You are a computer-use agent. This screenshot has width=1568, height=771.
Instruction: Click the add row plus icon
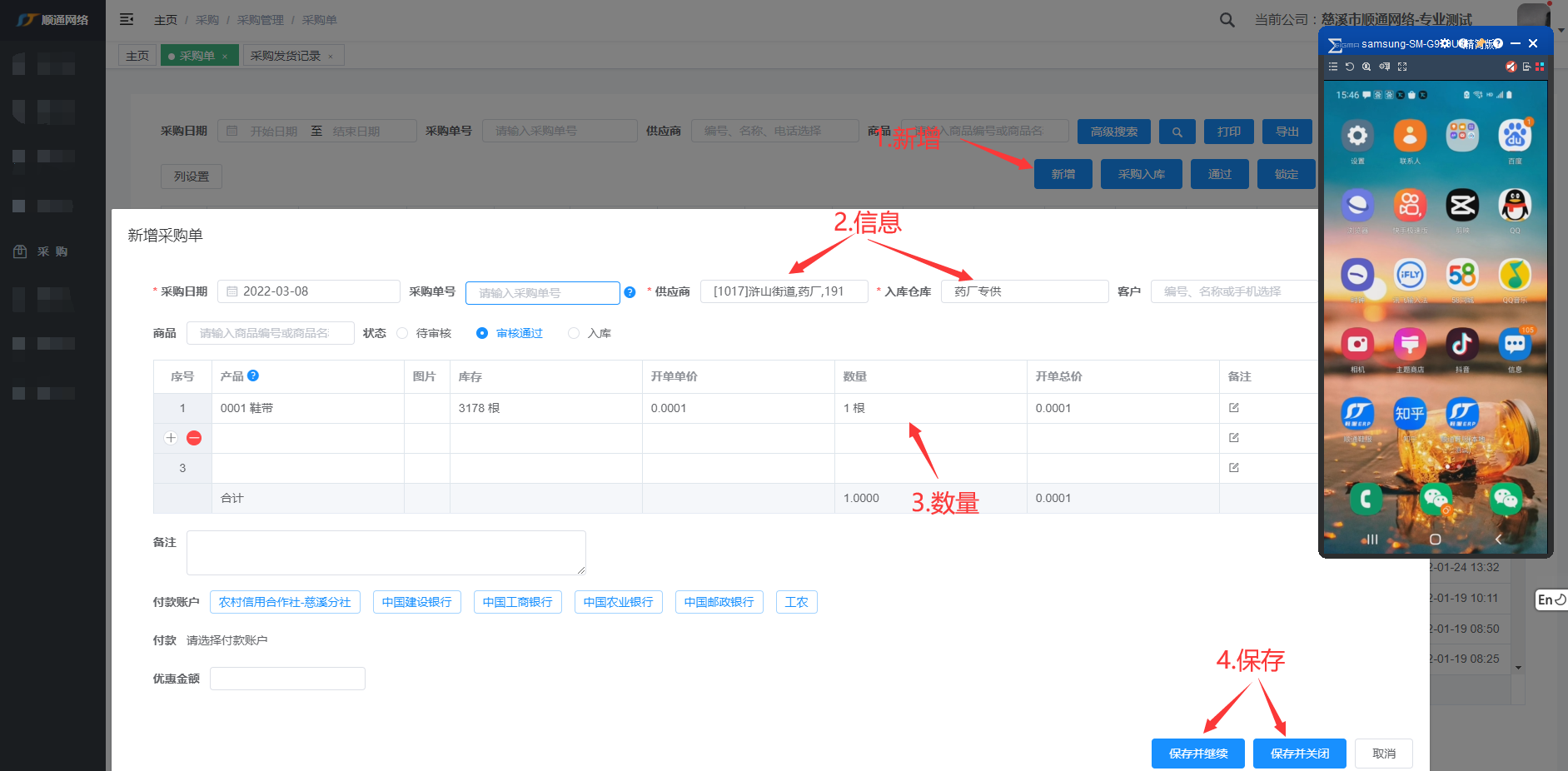(171, 438)
